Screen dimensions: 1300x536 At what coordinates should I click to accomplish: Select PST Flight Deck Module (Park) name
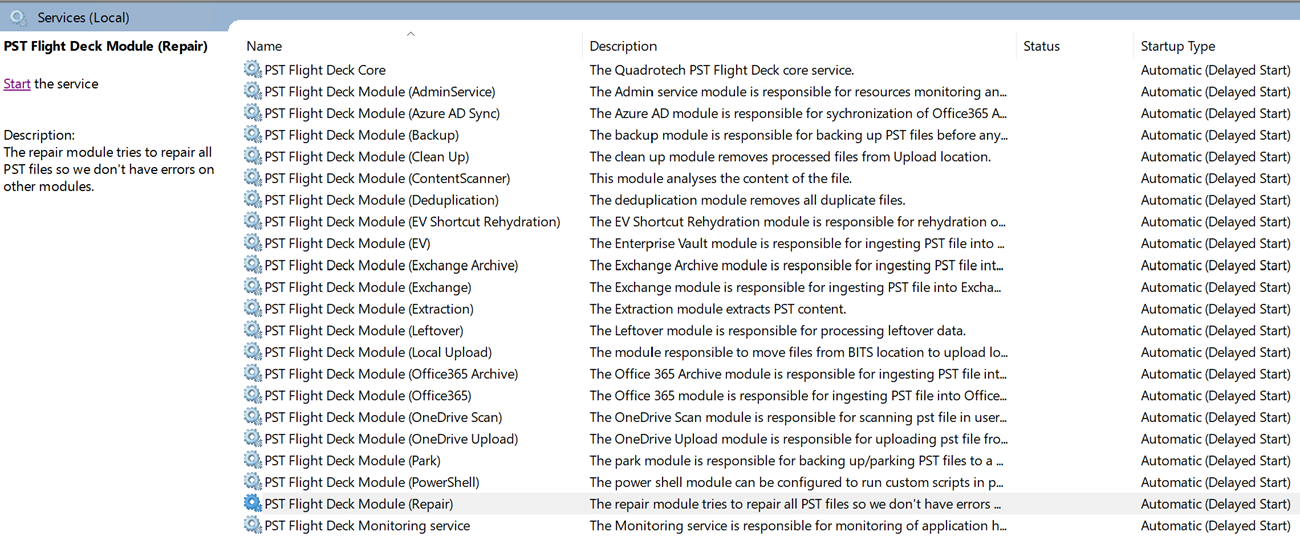point(353,460)
